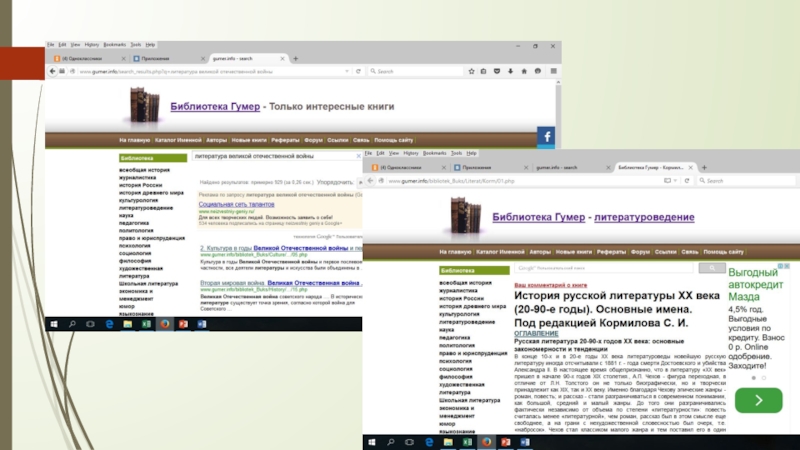The image size is (800, 450).
Task: Click Новые книги in left page nav
Action: (249, 140)
